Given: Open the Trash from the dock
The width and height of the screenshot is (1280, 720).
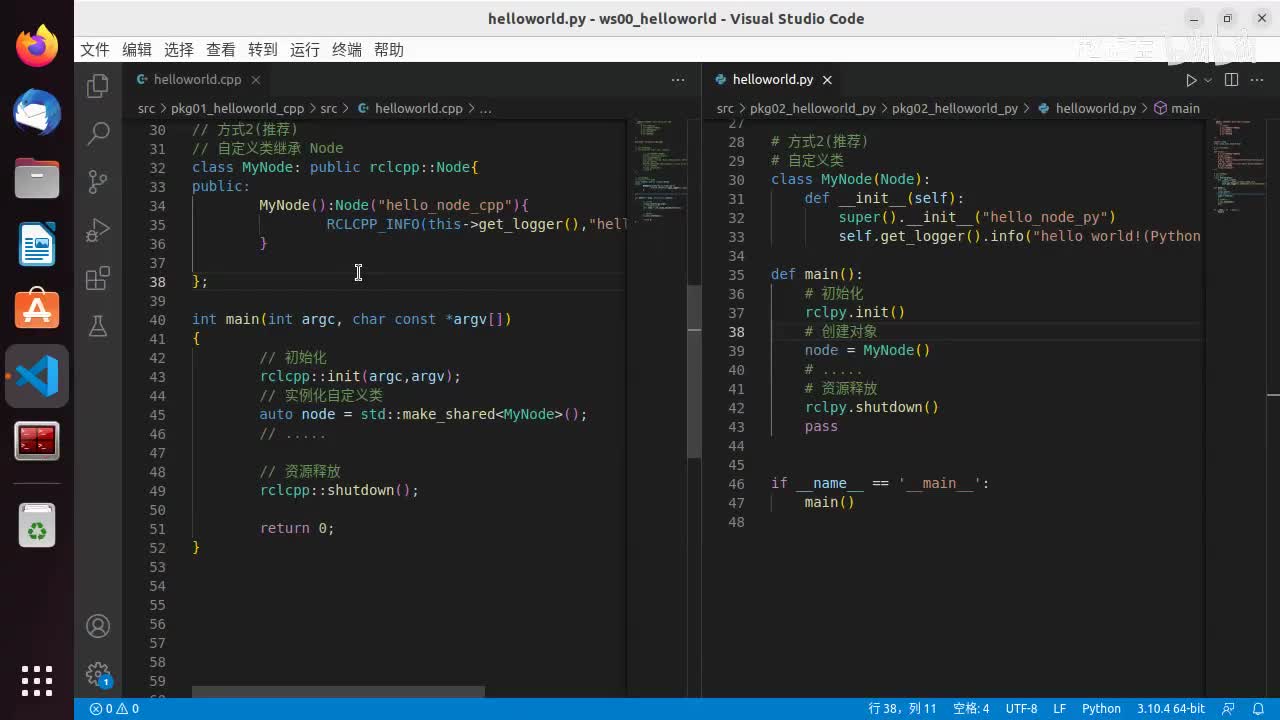Looking at the screenshot, I should (x=37, y=525).
